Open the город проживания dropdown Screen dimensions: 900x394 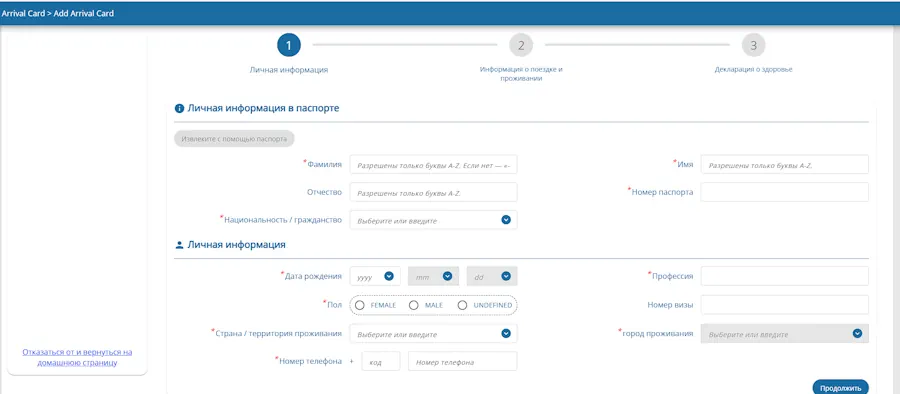click(x=785, y=334)
